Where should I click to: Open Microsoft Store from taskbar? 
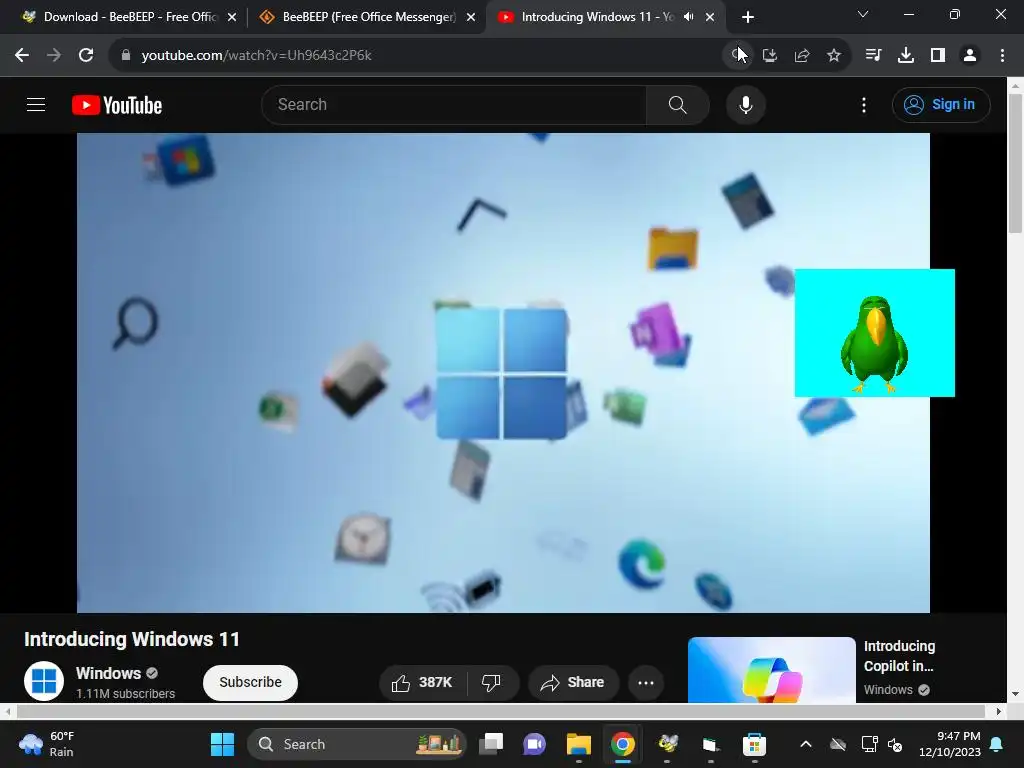coord(754,744)
